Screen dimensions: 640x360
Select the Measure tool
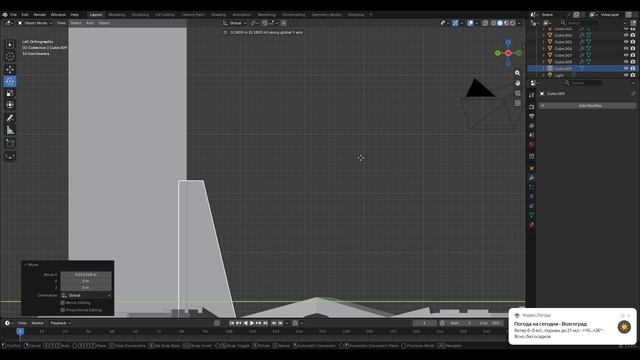coord(10,130)
